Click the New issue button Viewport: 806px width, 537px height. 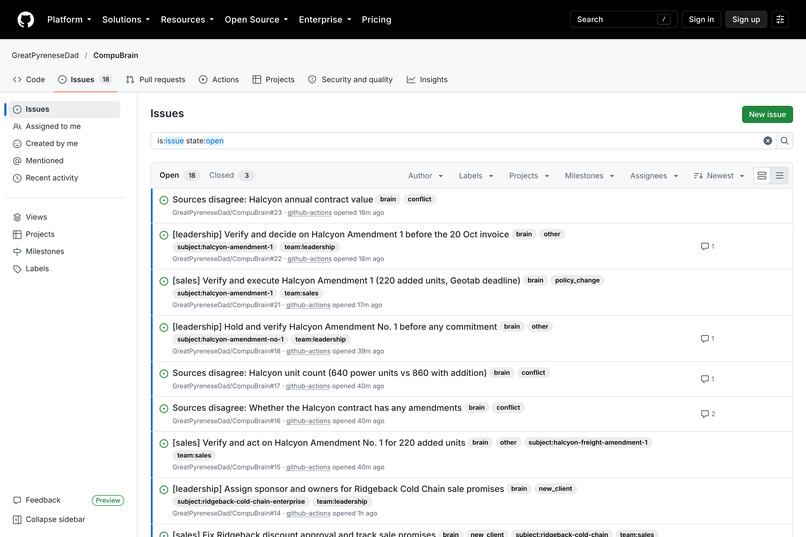(767, 115)
